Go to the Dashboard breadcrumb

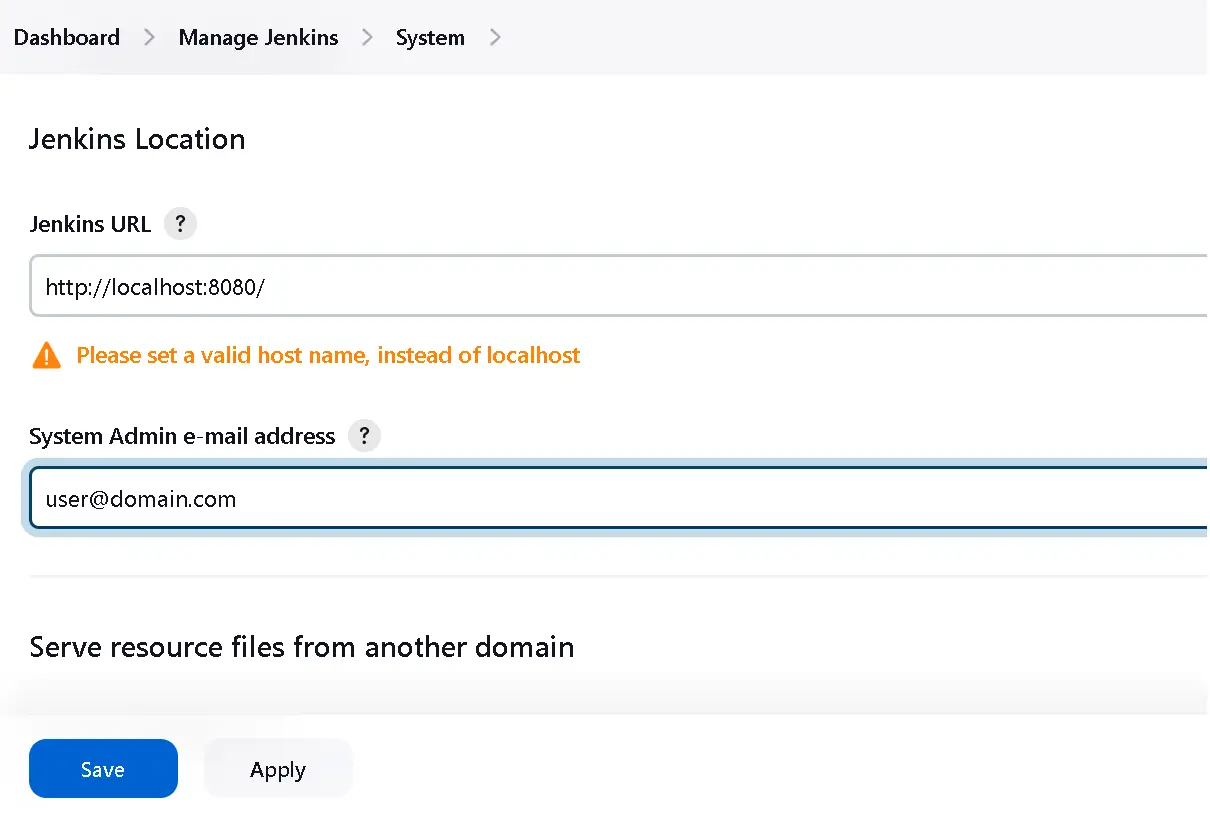[x=67, y=38]
